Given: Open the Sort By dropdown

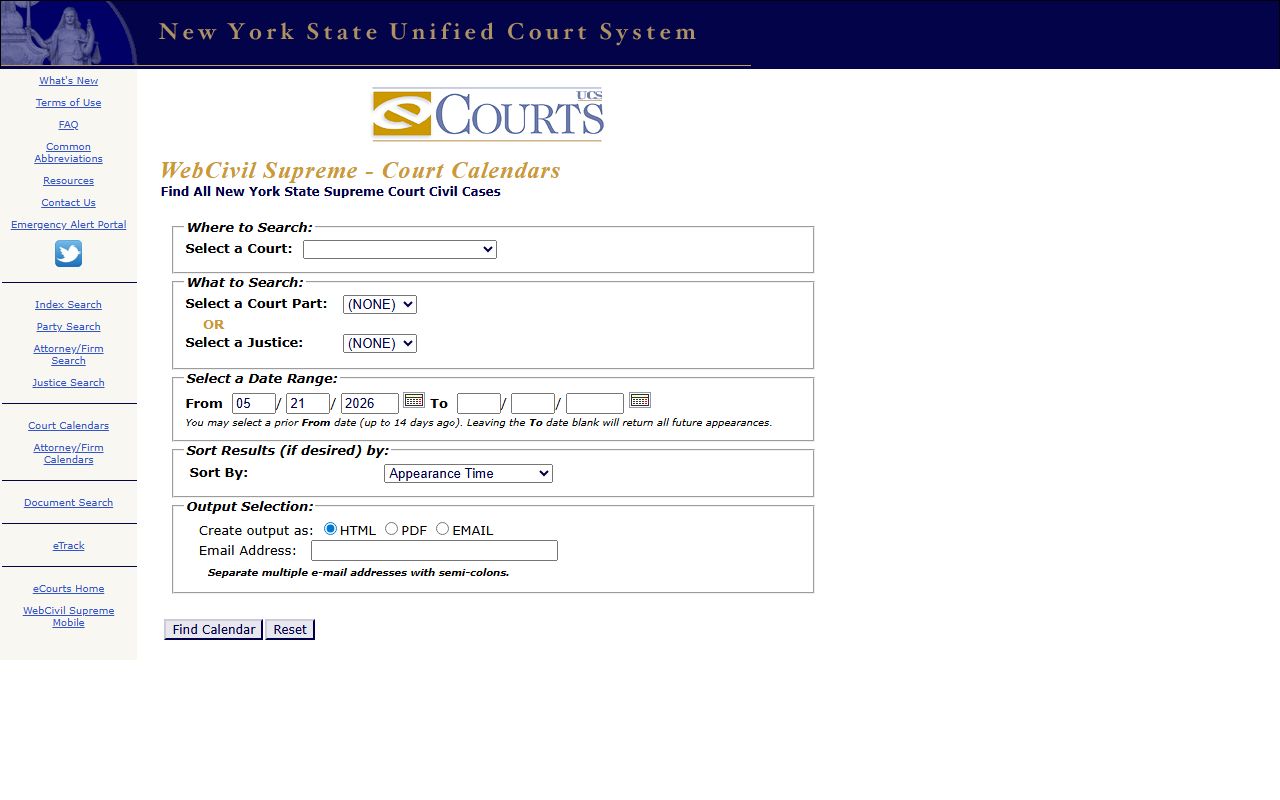Looking at the screenshot, I should click(x=468, y=473).
